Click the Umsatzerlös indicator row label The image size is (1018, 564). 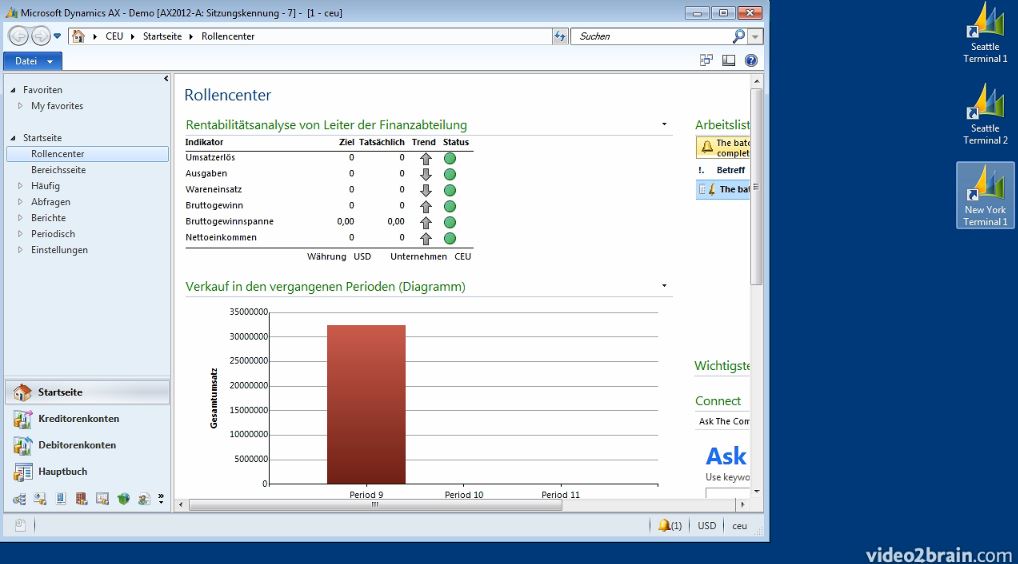coord(210,158)
